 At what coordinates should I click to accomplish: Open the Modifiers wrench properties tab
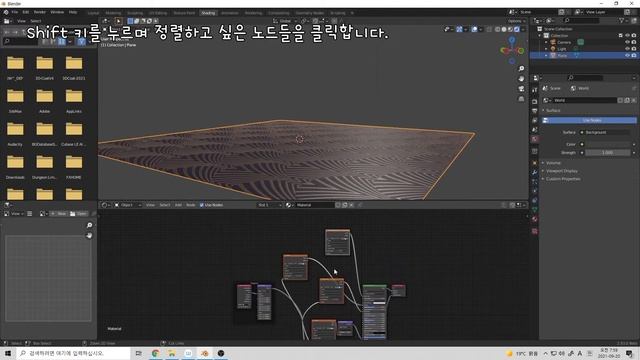pyautogui.click(x=535, y=172)
